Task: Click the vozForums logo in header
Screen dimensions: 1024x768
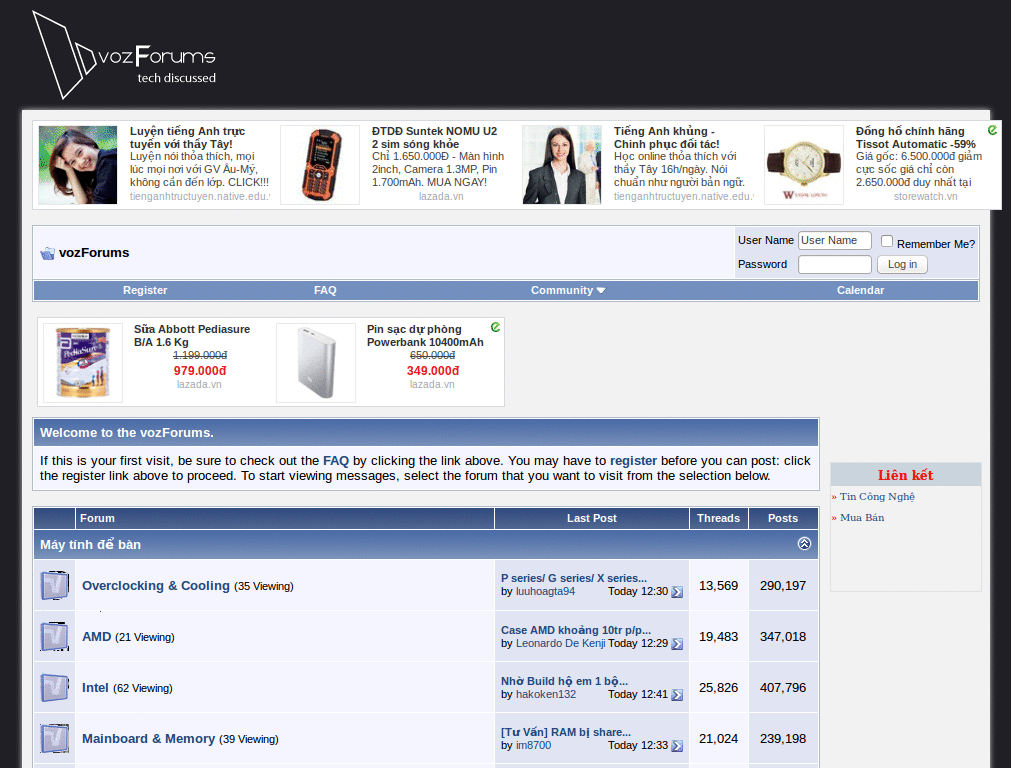Action: pos(124,56)
